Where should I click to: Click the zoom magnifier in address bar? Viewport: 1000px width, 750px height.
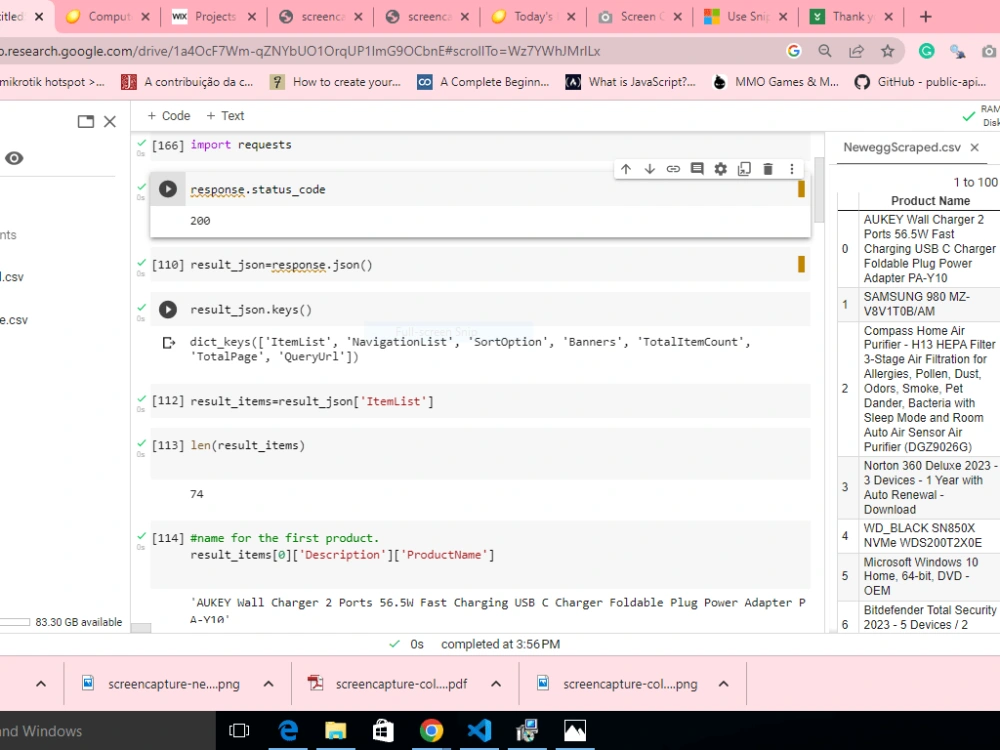[825, 51]
